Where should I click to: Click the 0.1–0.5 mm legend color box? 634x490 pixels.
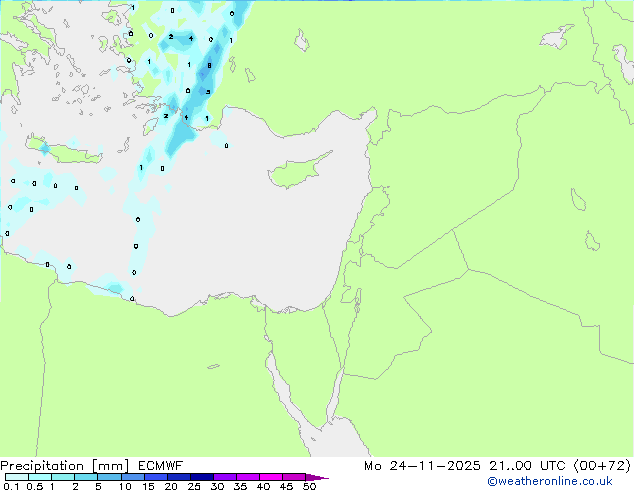17,477
